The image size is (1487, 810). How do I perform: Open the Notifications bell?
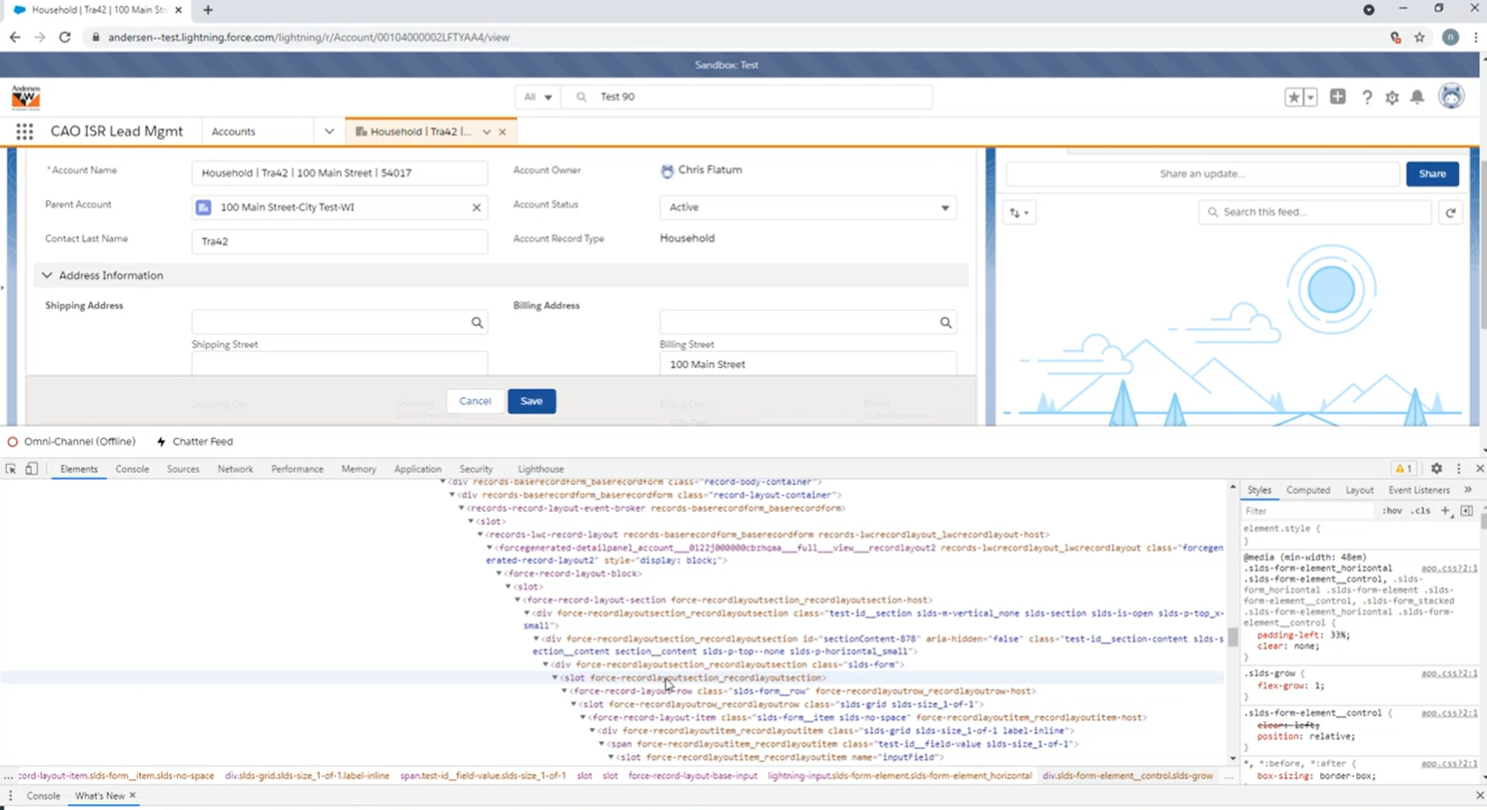tap(1417, 97)
